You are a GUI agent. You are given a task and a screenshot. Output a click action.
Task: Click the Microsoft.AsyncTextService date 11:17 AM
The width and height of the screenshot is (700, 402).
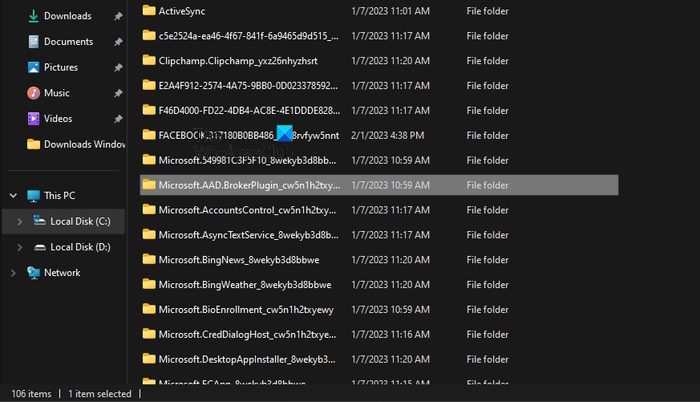click(390, 235)
